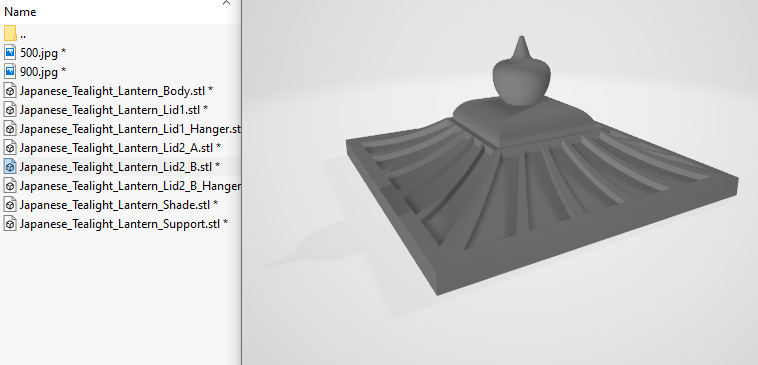Image resolution: width=758 pixels, height=365 pixels.
Task: Click the Lid1_Hanger file icon
Action: [x=10, y=129]
